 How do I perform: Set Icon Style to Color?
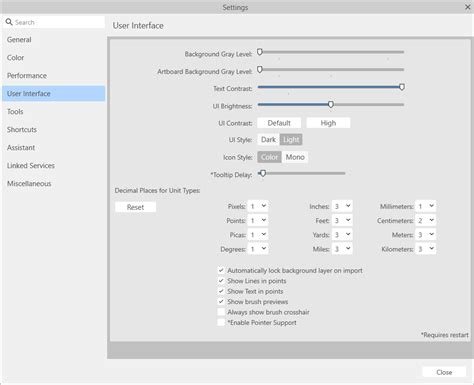[x=269, y=157]
